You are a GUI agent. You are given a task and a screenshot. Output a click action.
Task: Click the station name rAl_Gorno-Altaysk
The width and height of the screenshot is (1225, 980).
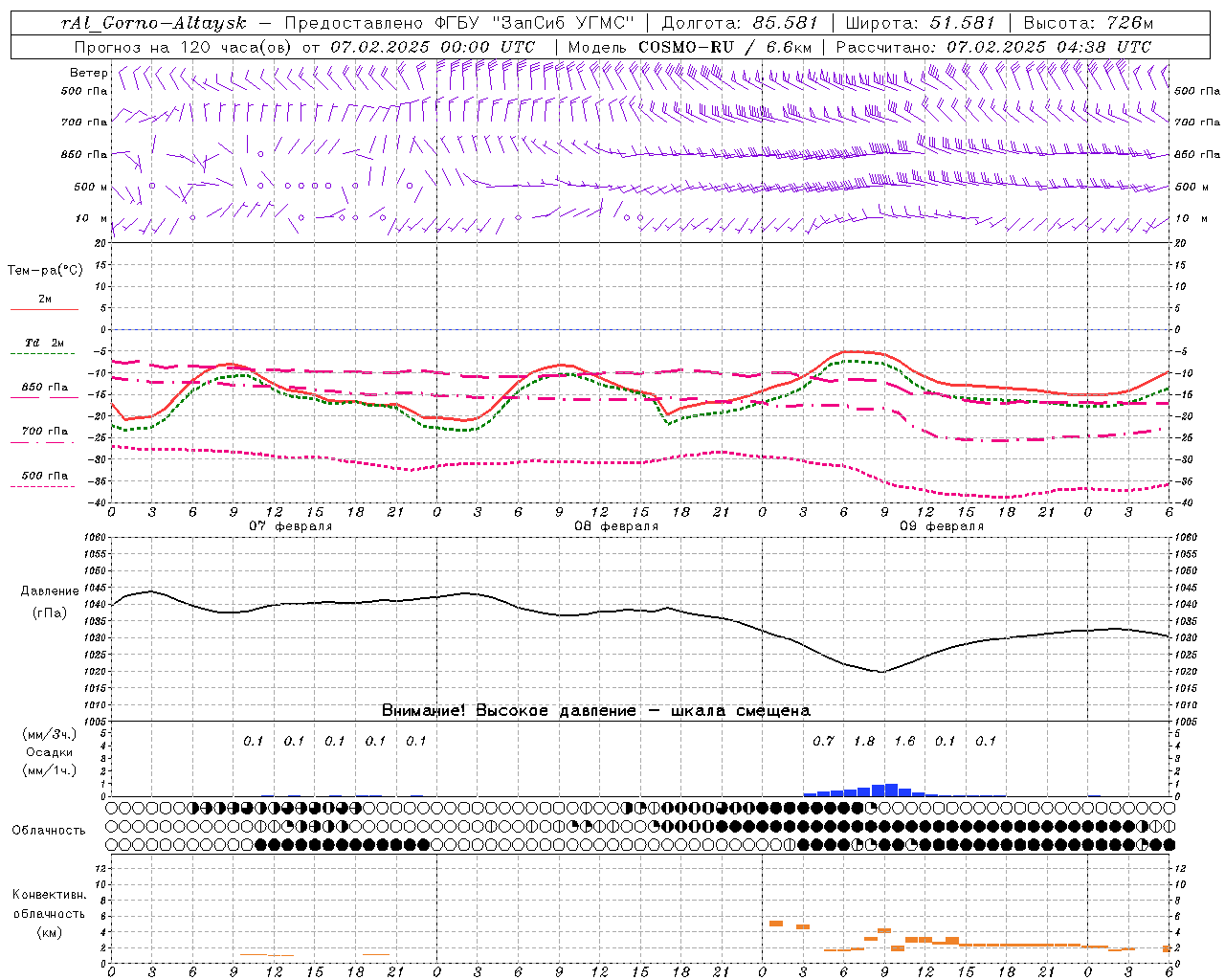153,22
